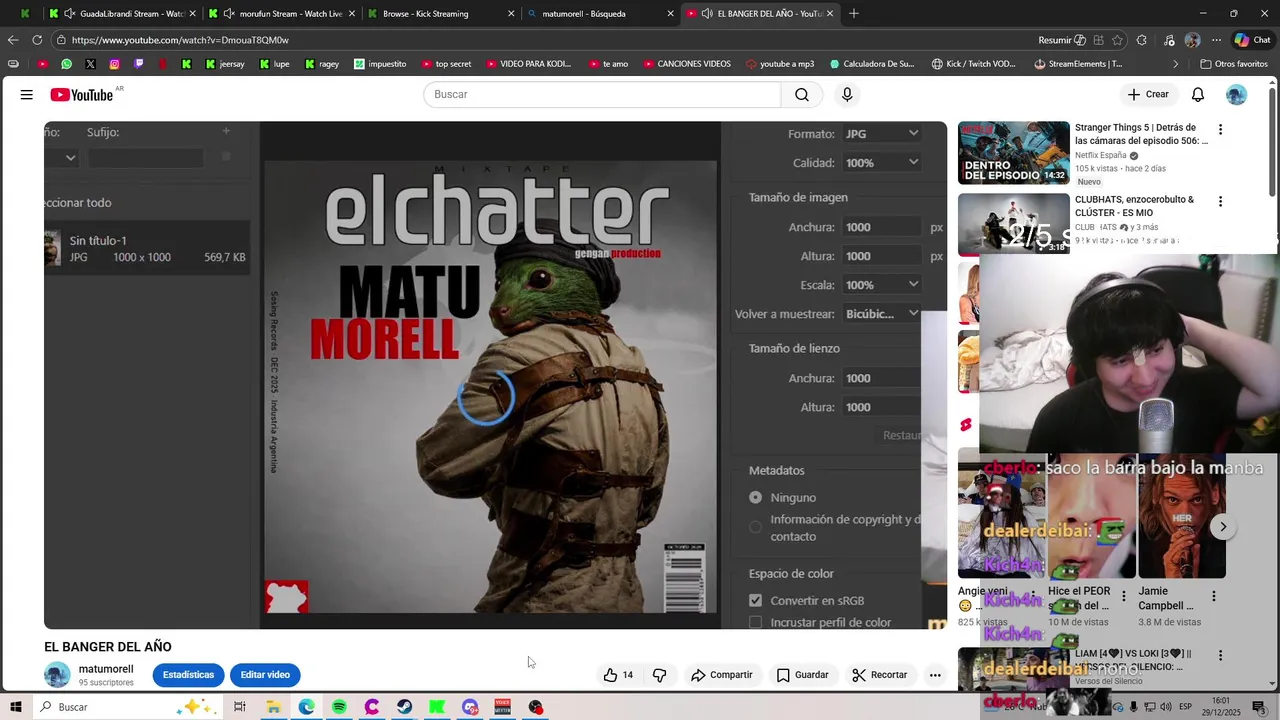Open Windows Start menu
1280x720 pixels.
pyautogui.click(x=17, y=707)
